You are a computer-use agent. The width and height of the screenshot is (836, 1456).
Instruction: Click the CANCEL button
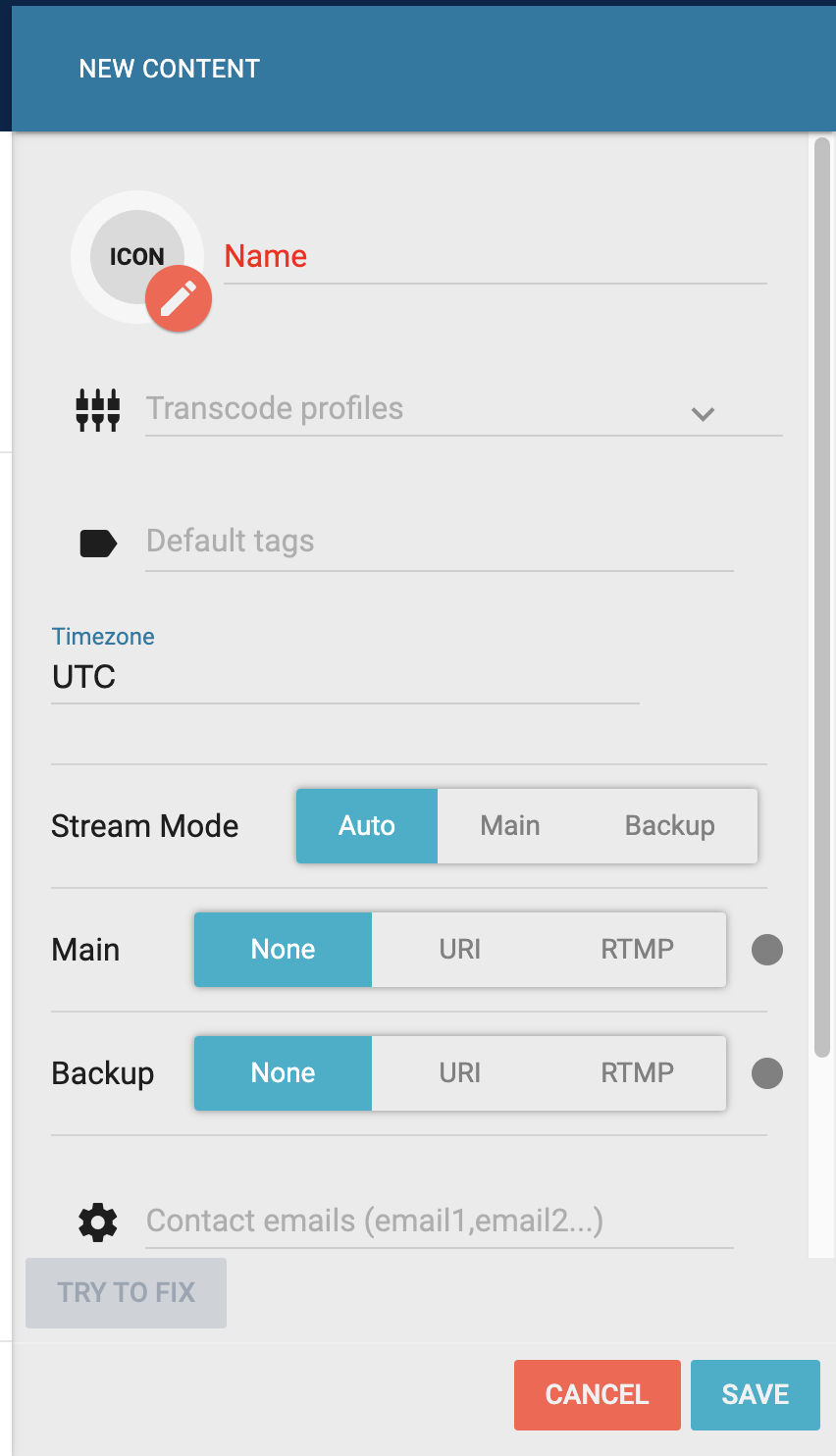click(x=598, y=1395)
